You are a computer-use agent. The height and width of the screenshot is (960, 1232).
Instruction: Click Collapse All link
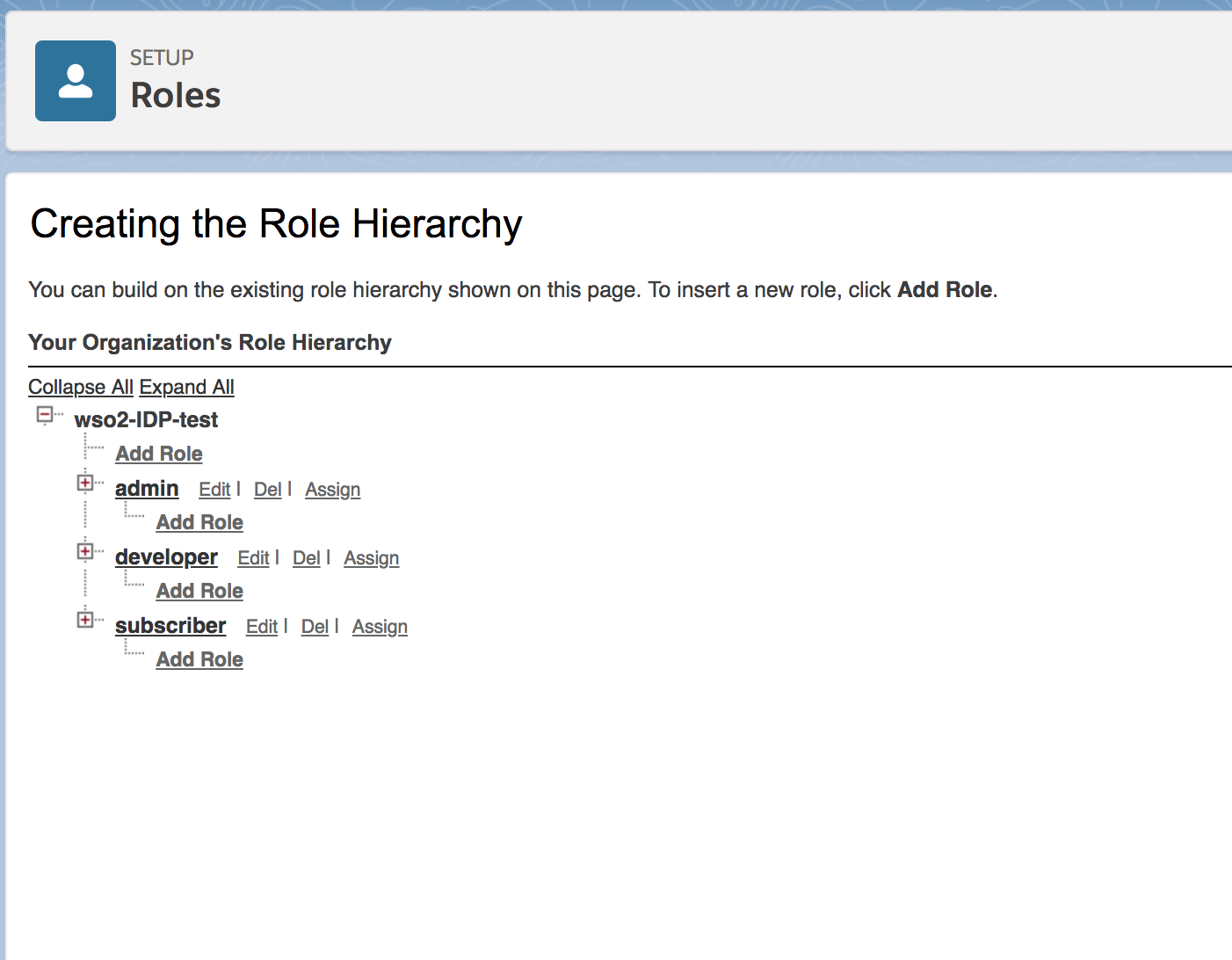(81, 387)
